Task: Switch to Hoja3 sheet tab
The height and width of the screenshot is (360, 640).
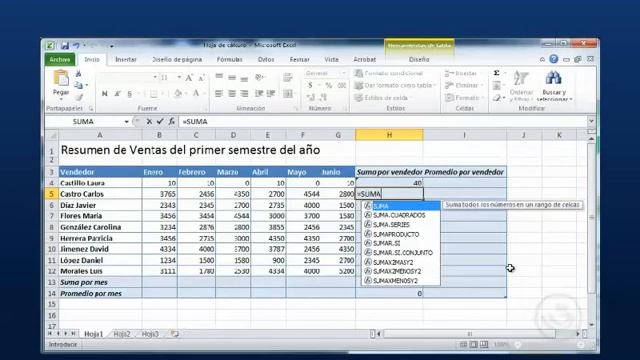Action: click(150, 334)
